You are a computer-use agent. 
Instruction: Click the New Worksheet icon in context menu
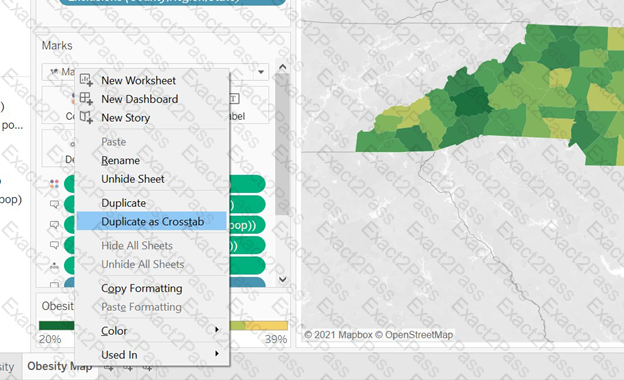pos(86,80)
